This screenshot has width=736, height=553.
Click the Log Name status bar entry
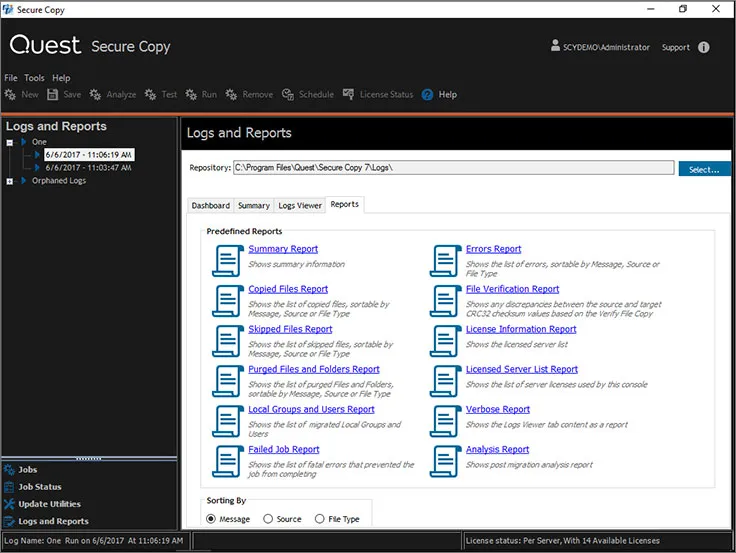93,541
